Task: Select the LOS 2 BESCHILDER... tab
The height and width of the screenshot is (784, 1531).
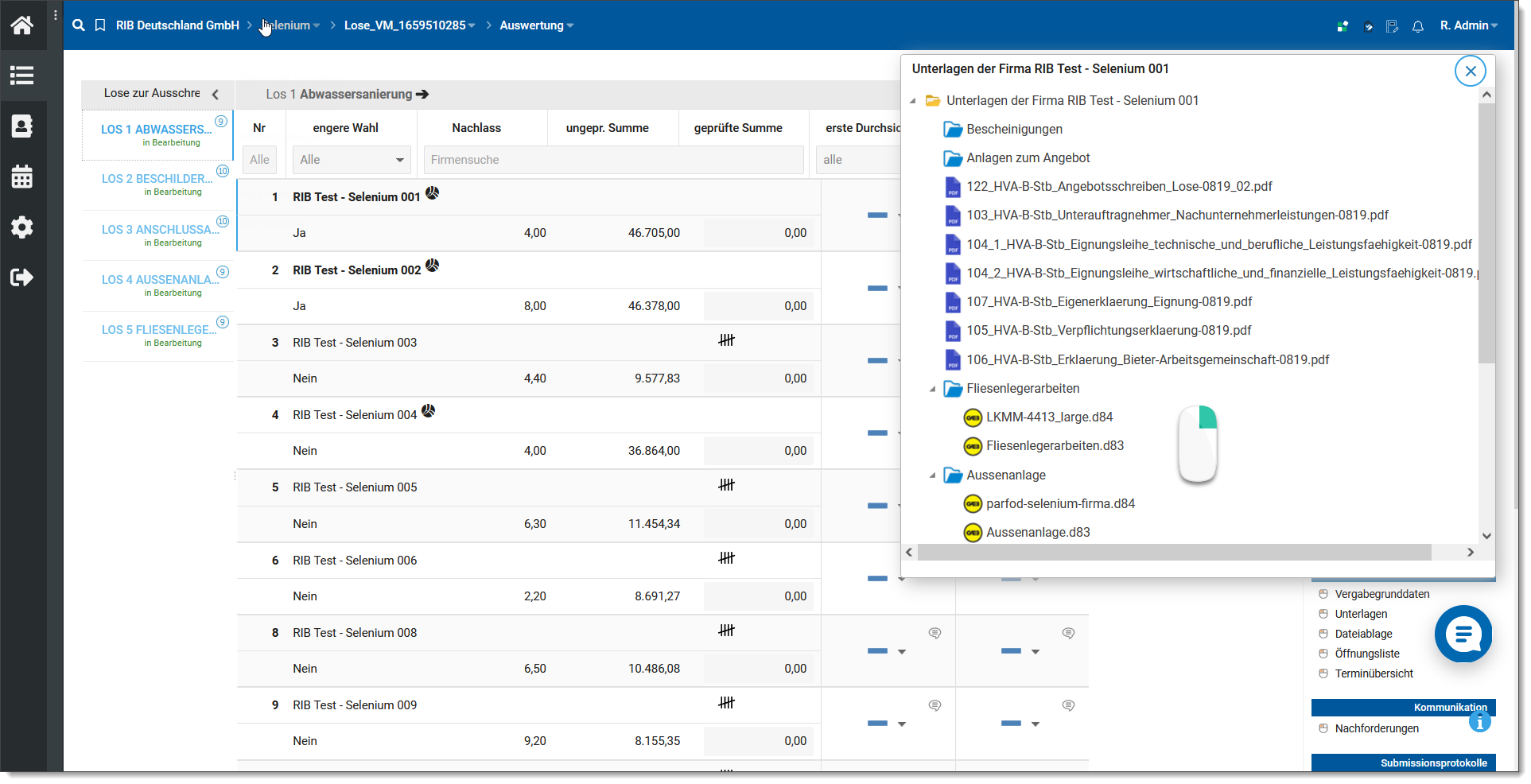Action: click(157, 184)
